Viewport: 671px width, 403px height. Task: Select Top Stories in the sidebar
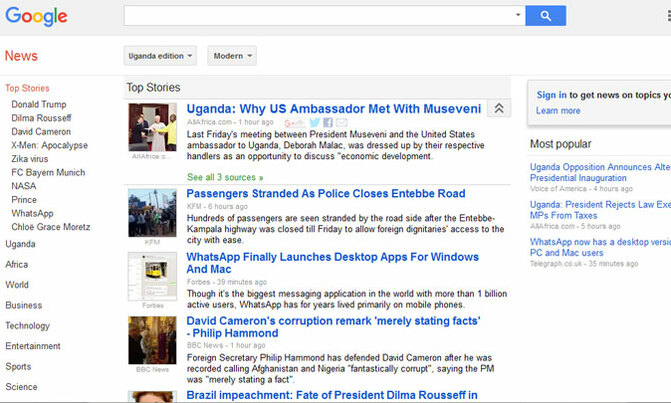[x=27, y=88]
